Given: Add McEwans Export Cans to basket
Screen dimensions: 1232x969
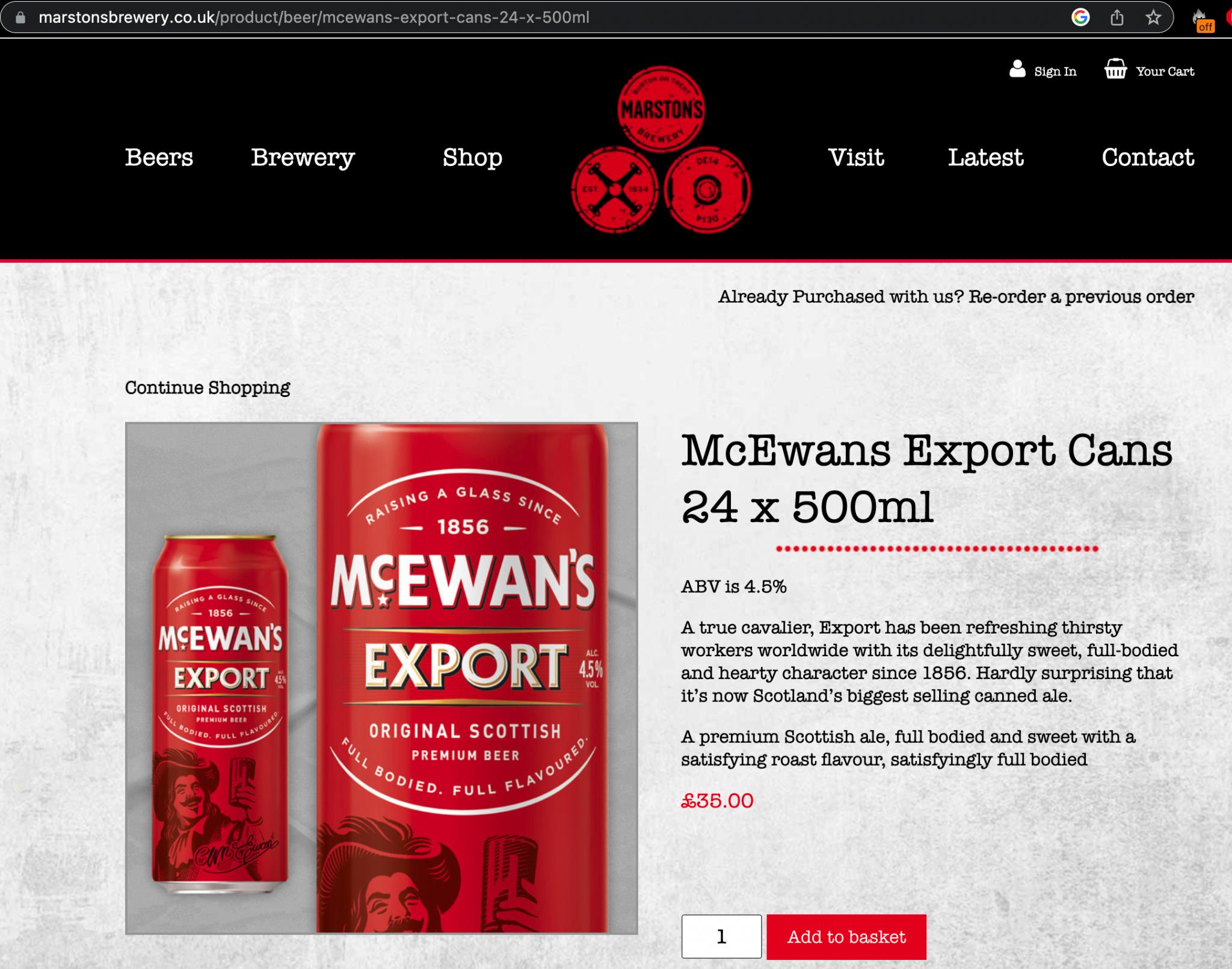Looking at the screenshot, I should pyautogui.click(x=846, y=937).
